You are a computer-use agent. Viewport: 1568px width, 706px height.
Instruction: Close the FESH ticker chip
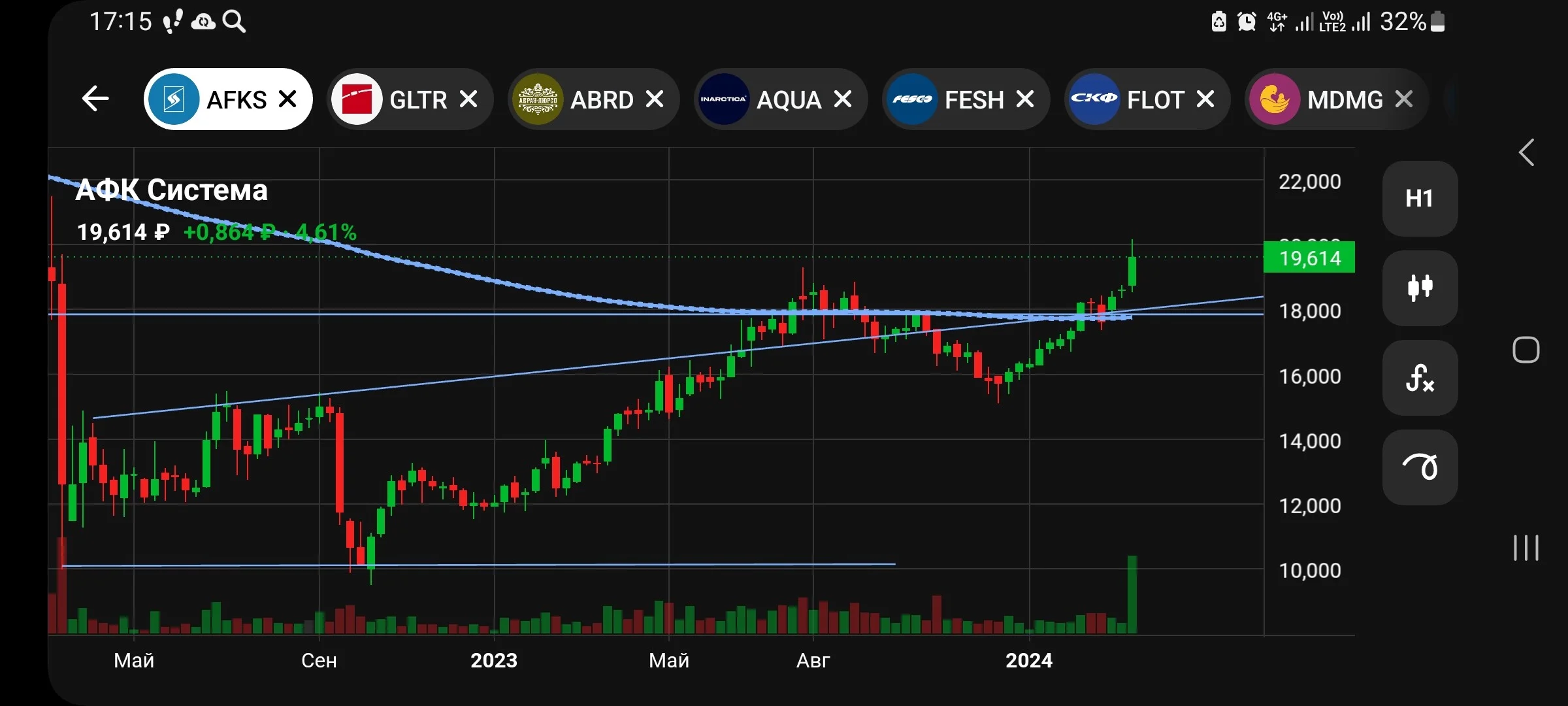coord(1026,99)
